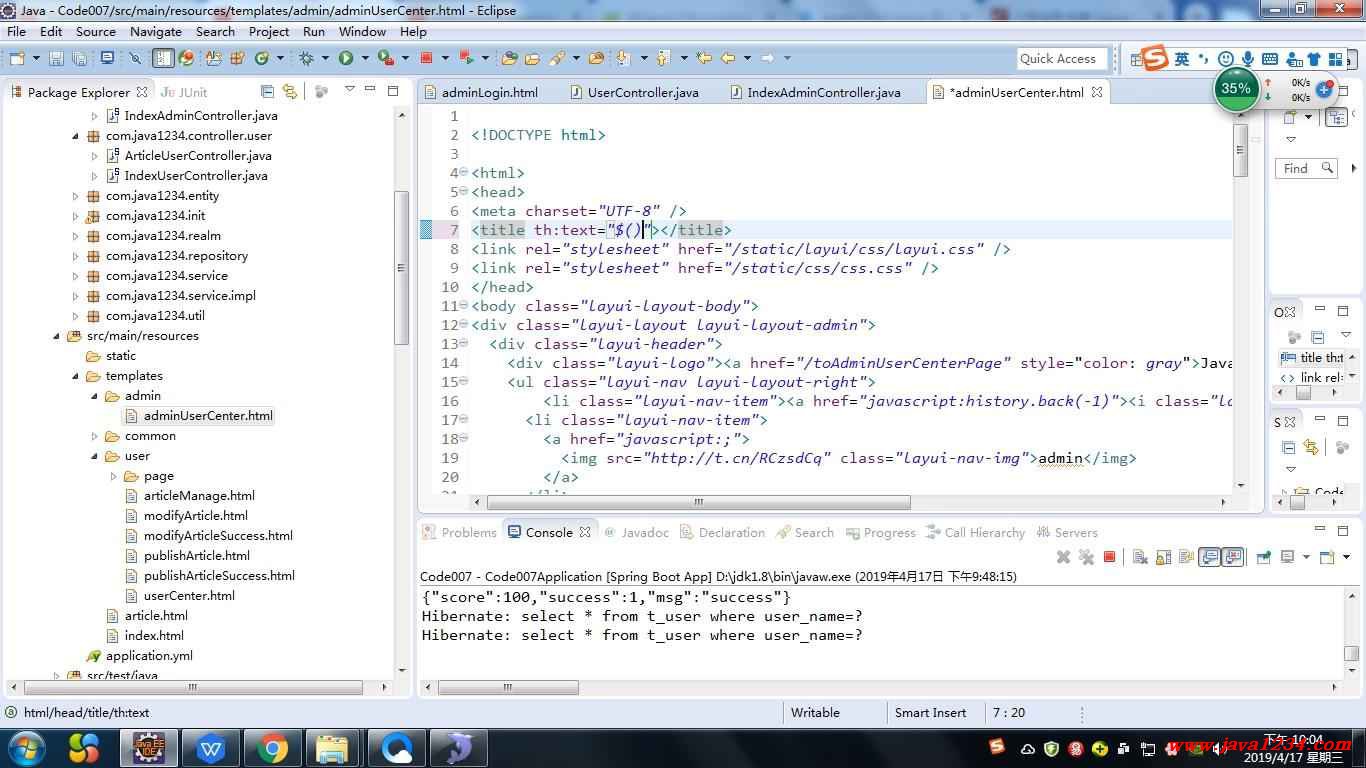The width and height of the screenshot is (1366, 768).
Task: Click the Debug bug icon in toolbar
Action: pyautogui.click(x=306, y=58)
